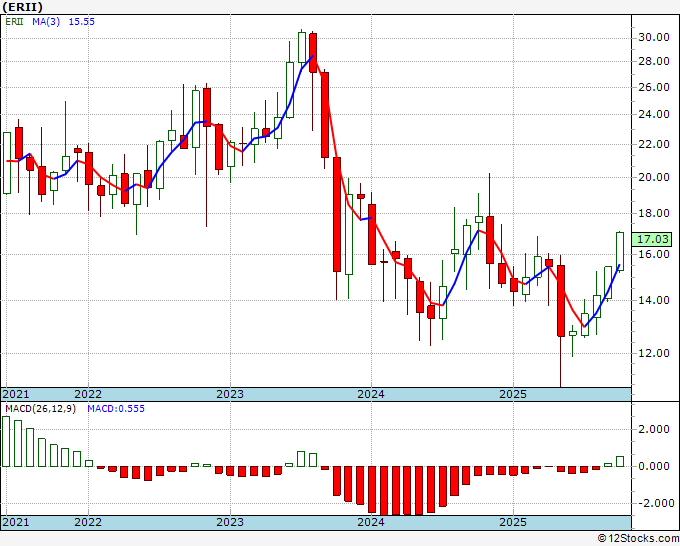The width and height of the screenshot is (680, 546).
Task: Click the (ERII) chart title
Action: pyautogui.click(x=23, y=7)
